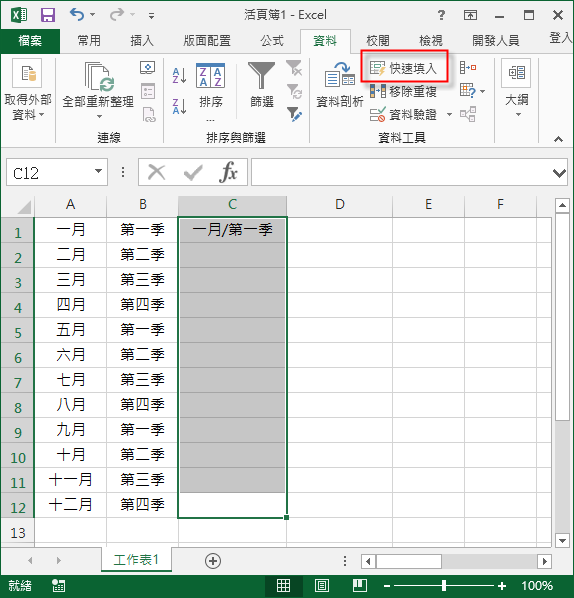Click the Name Box showing C12
The height and width of the screenshot is (598, 574).
[x=50, y=172]
